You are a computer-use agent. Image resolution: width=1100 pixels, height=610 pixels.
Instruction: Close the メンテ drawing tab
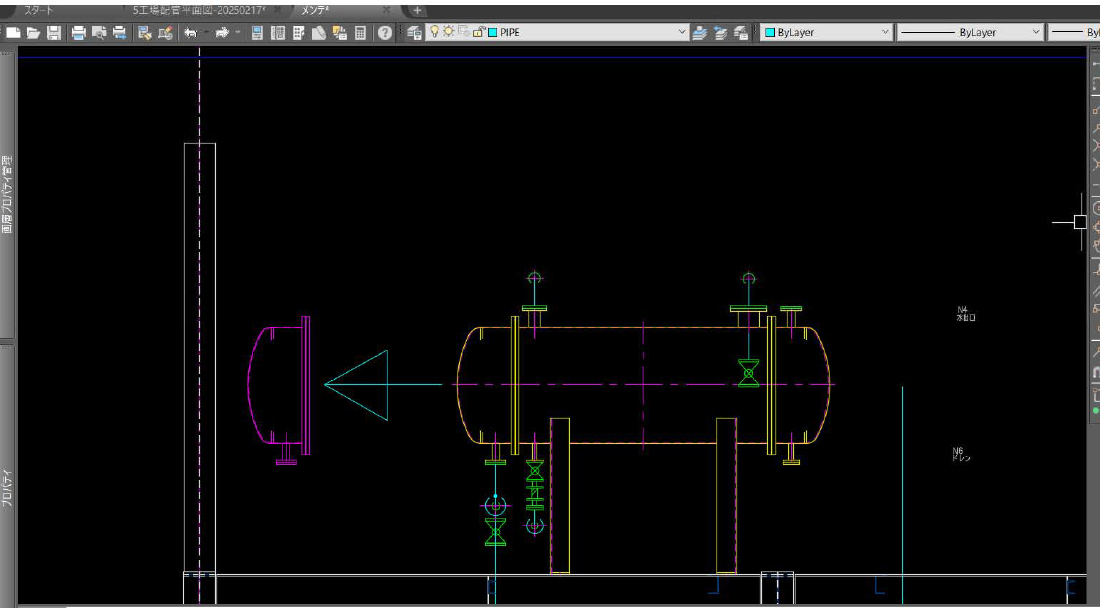point(387,11)
